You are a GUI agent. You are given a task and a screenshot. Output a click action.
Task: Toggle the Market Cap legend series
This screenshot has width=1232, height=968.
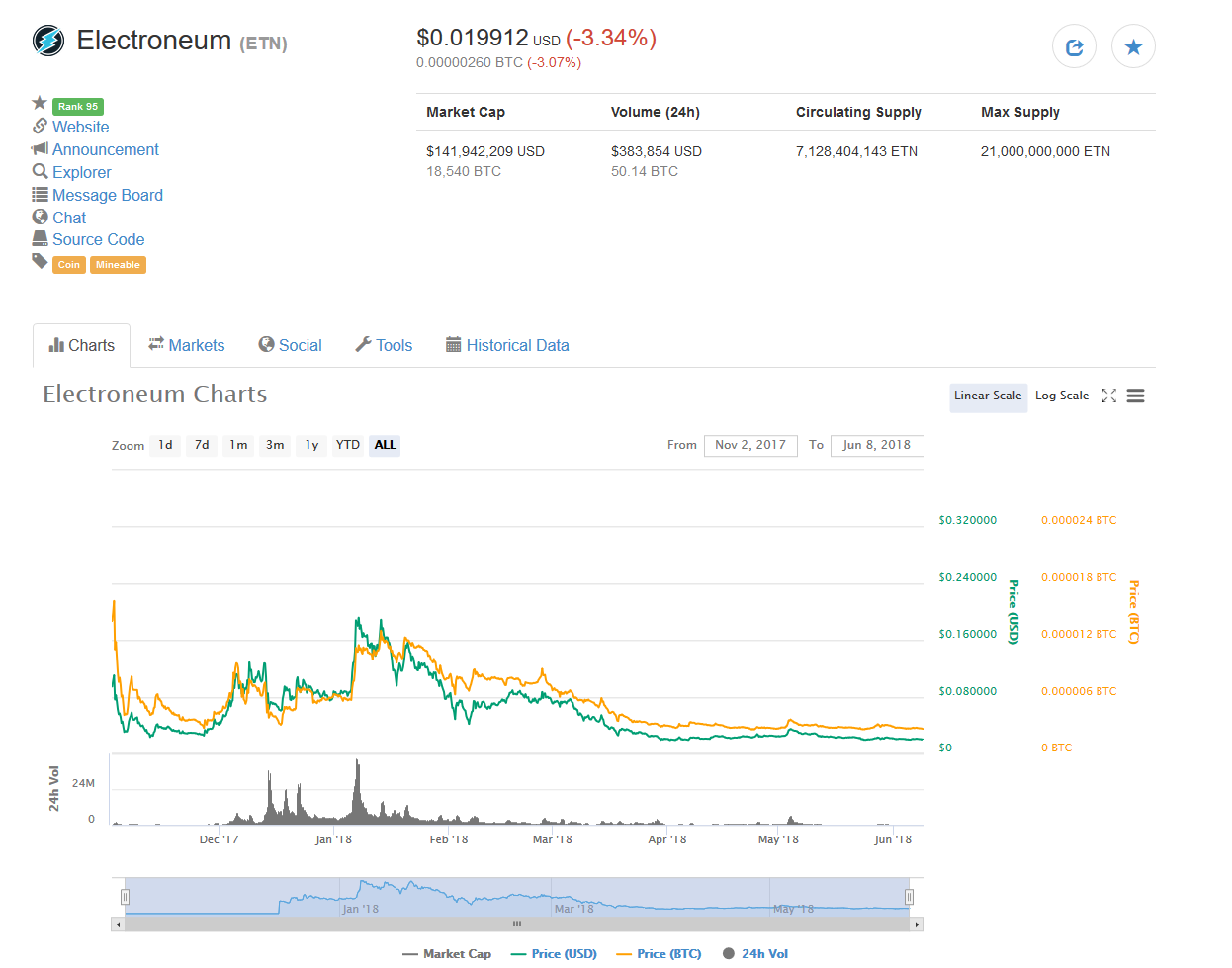(447, 954)
